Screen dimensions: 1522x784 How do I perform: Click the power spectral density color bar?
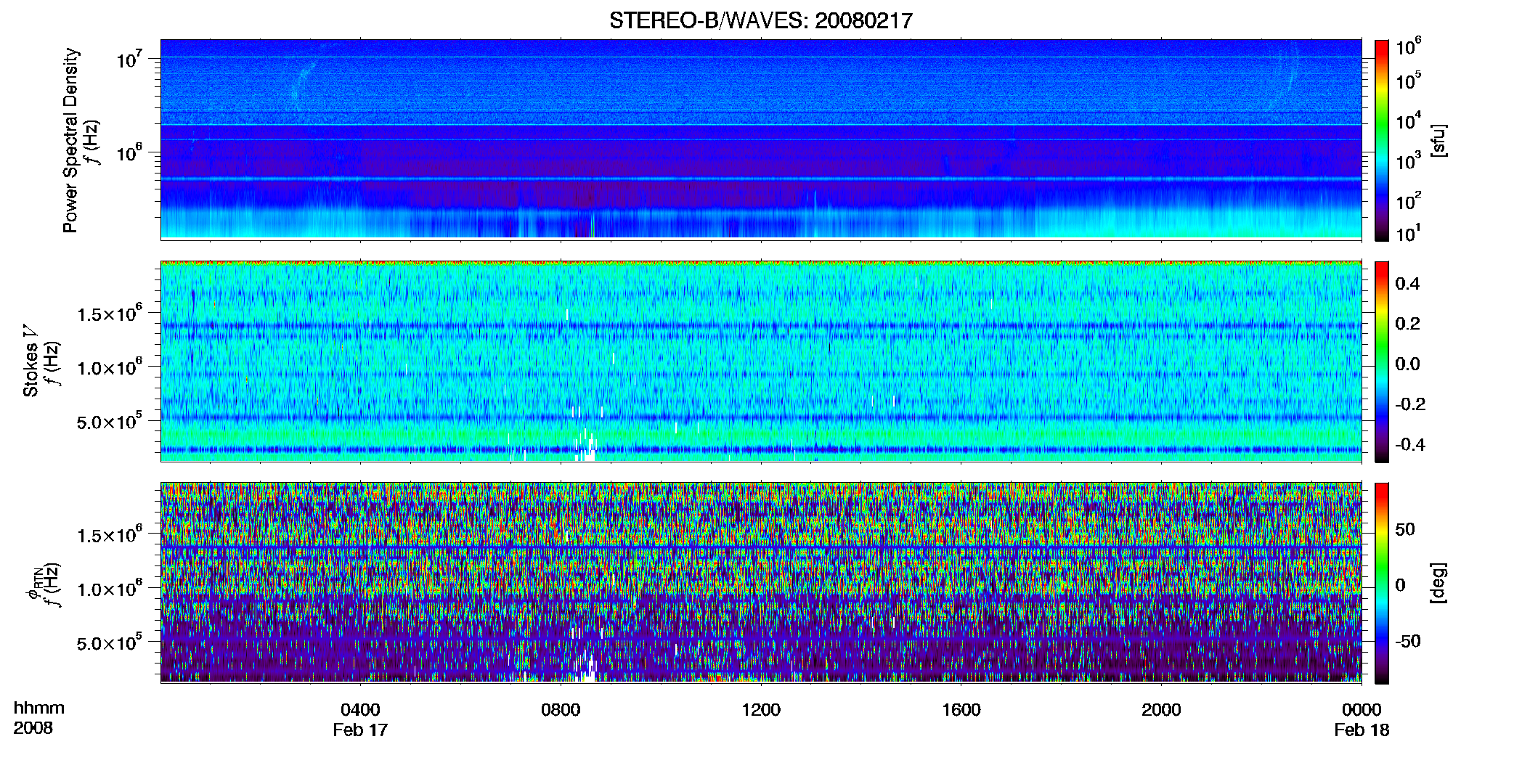(1382, 140)
